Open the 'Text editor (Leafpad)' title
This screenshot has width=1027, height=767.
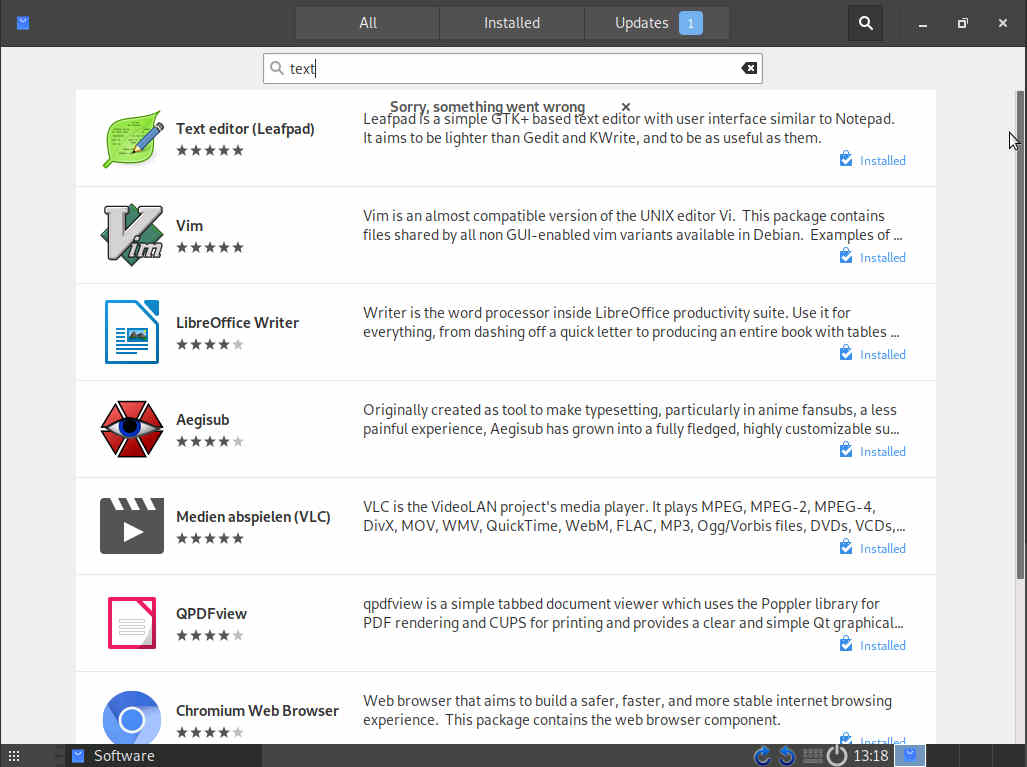[245, 128]
